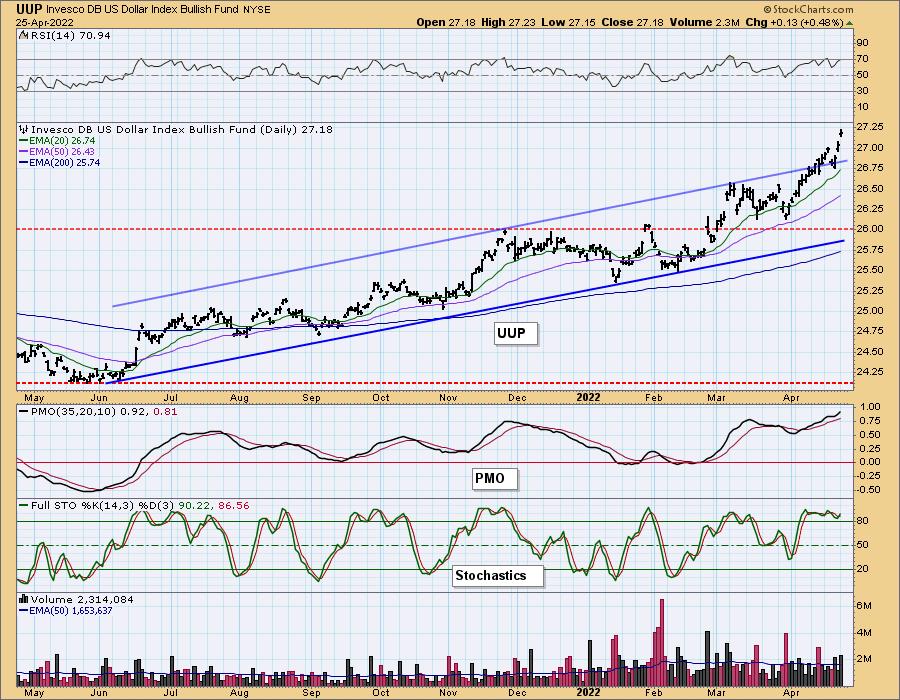Click the RSI 70 level axis label
The image size is (900, 700).
863,59
